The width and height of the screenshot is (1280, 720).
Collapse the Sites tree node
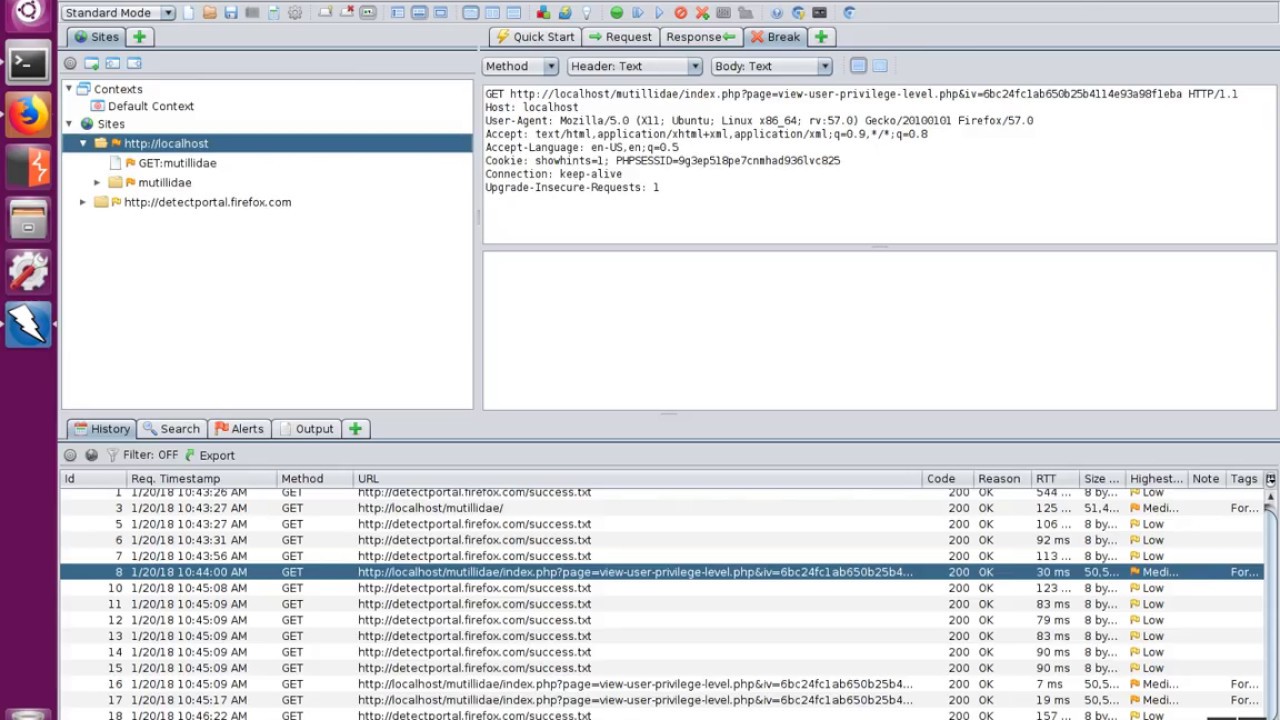tap(69, 124)
